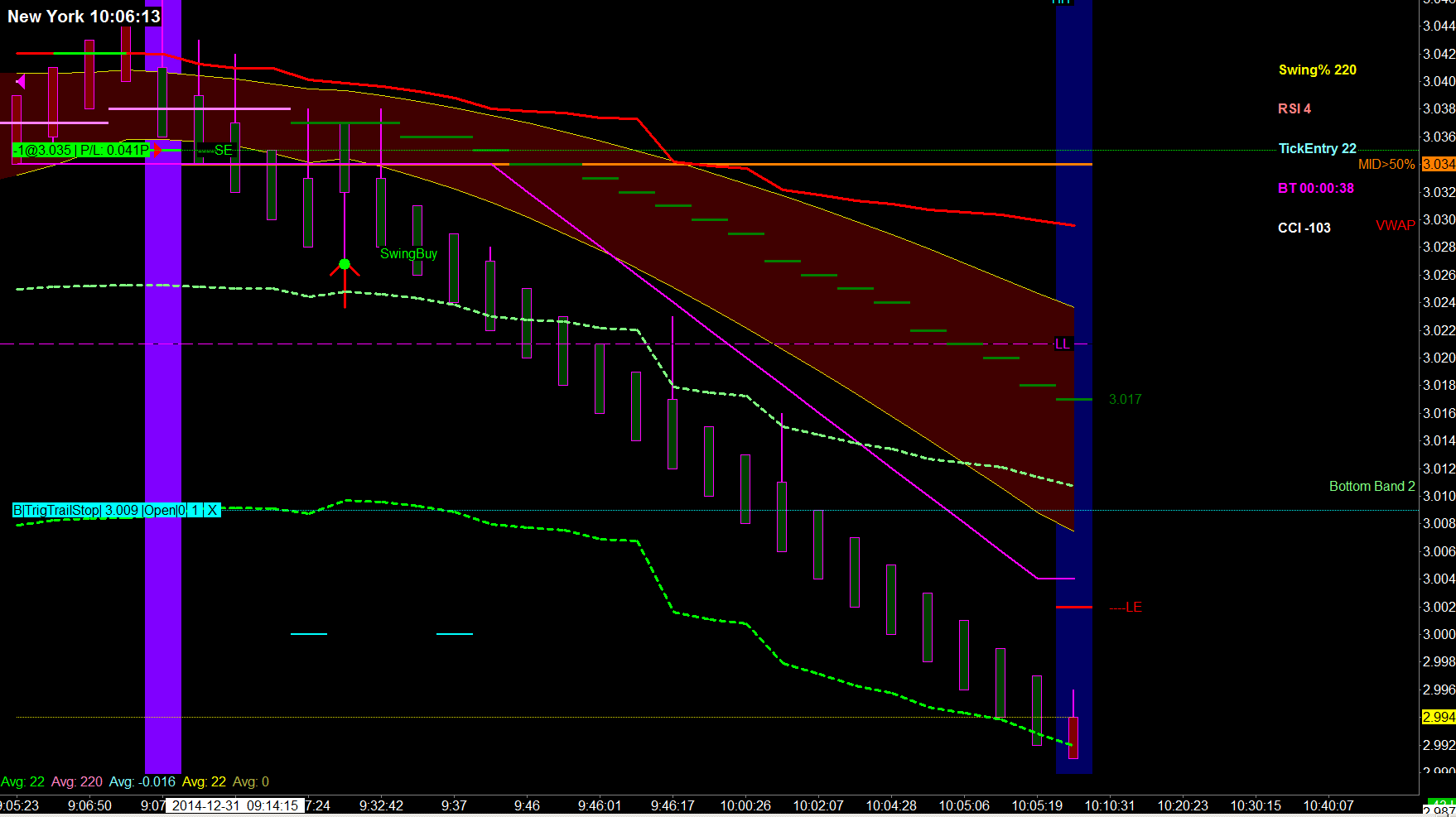The width and height of the screenshot is (1456, 817).
Task: Click the New York clock readout
Action: pyautogui.click(x=84, y=17)
